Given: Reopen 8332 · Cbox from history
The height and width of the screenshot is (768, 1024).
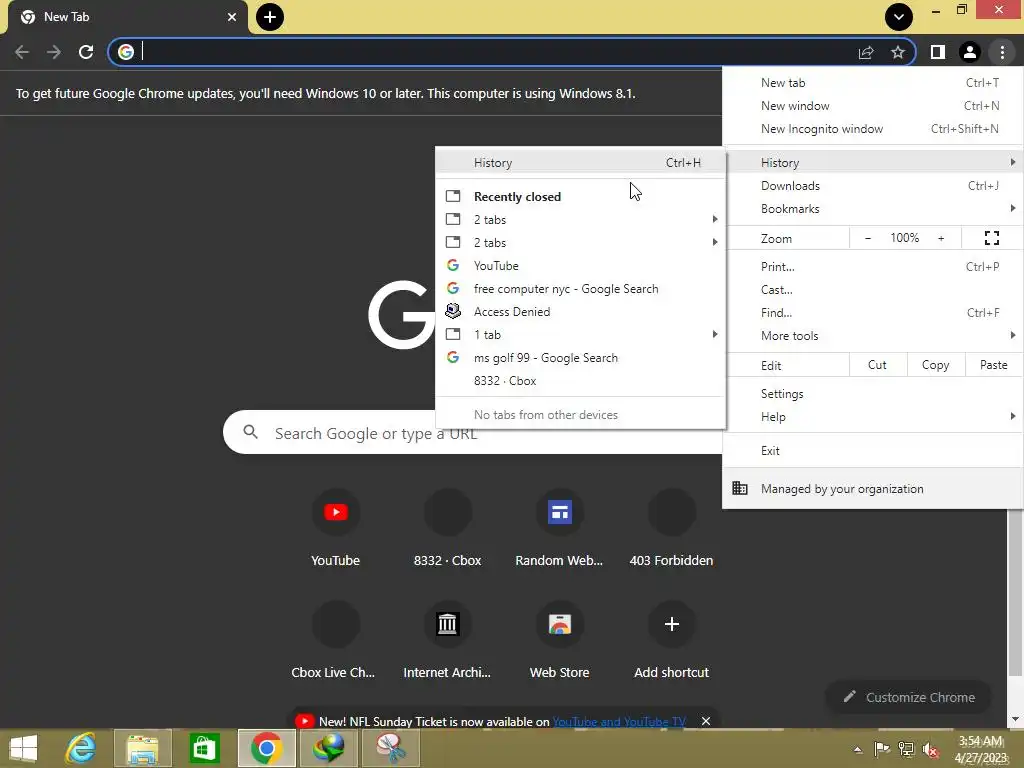Looking at the screenshot, I should 580,381.
